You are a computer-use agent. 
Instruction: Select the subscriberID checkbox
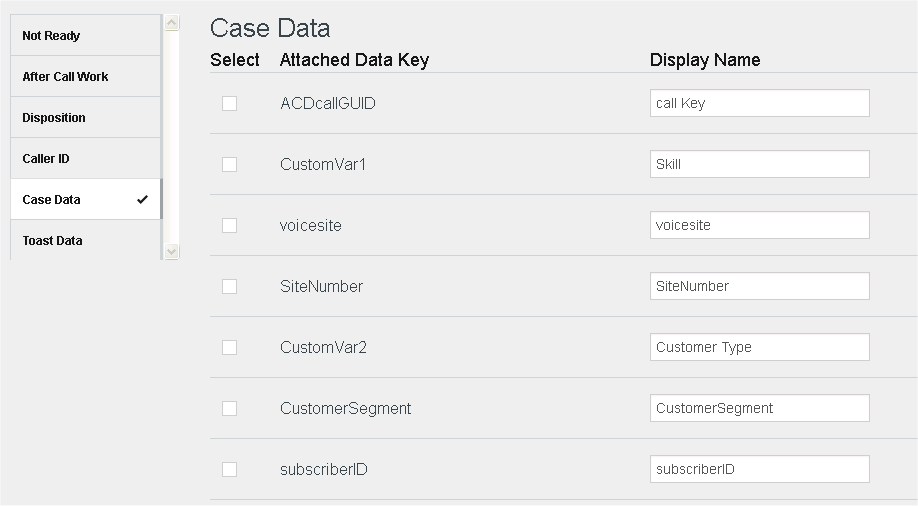tap(229, 469)
